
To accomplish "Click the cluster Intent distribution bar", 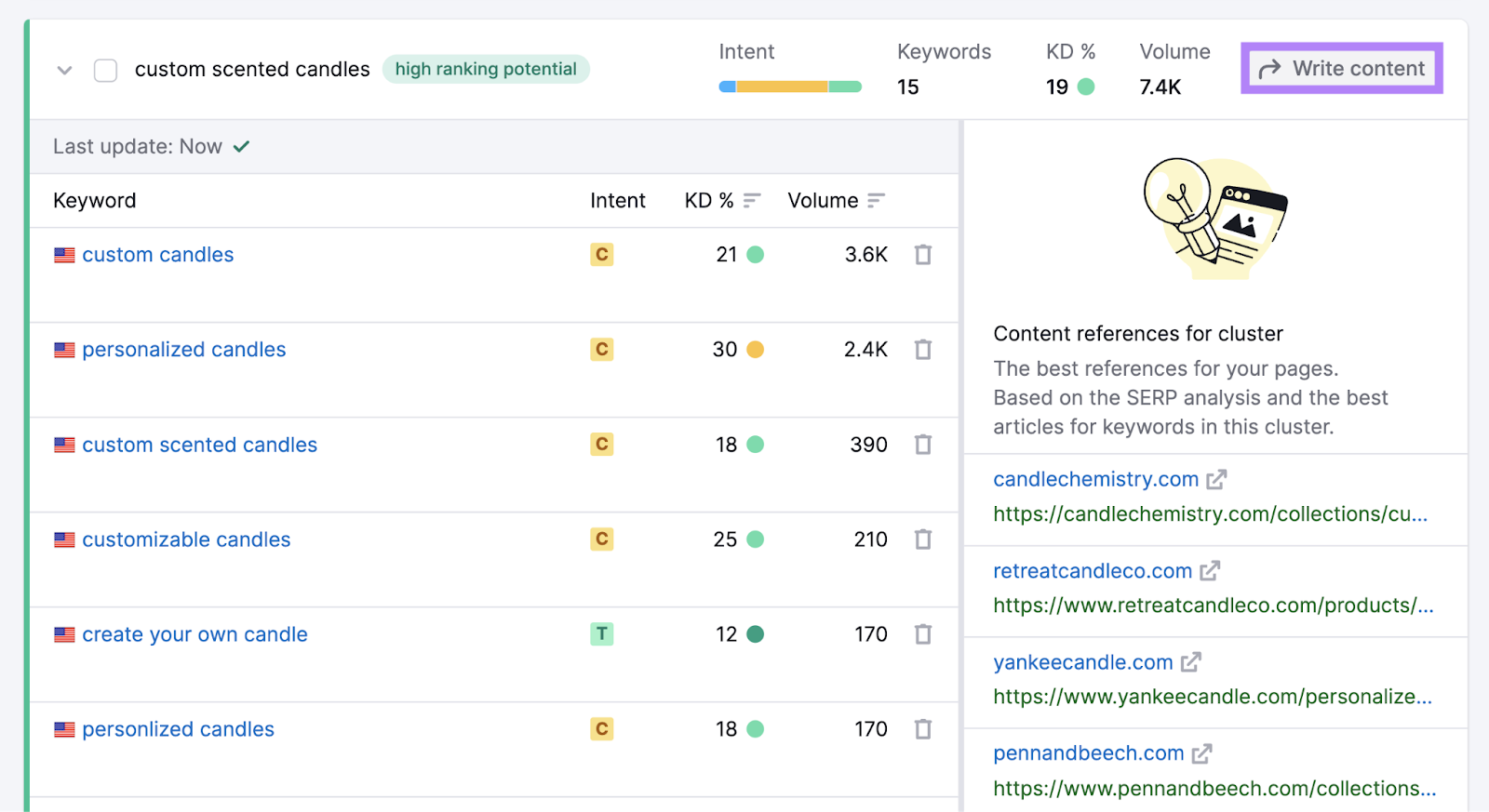I will pyautogui.click(x=789, y=87).
